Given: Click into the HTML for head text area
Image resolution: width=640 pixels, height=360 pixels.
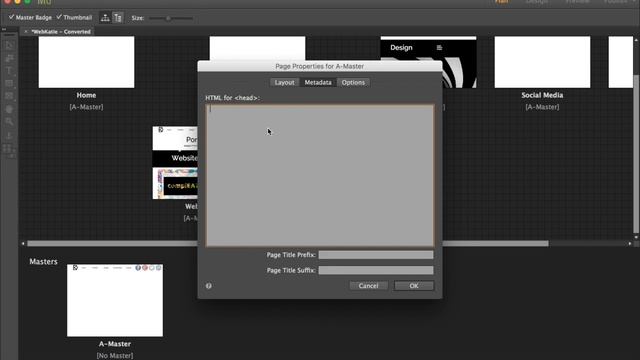Looking at the screenshot, I should [x=320, y=176].
